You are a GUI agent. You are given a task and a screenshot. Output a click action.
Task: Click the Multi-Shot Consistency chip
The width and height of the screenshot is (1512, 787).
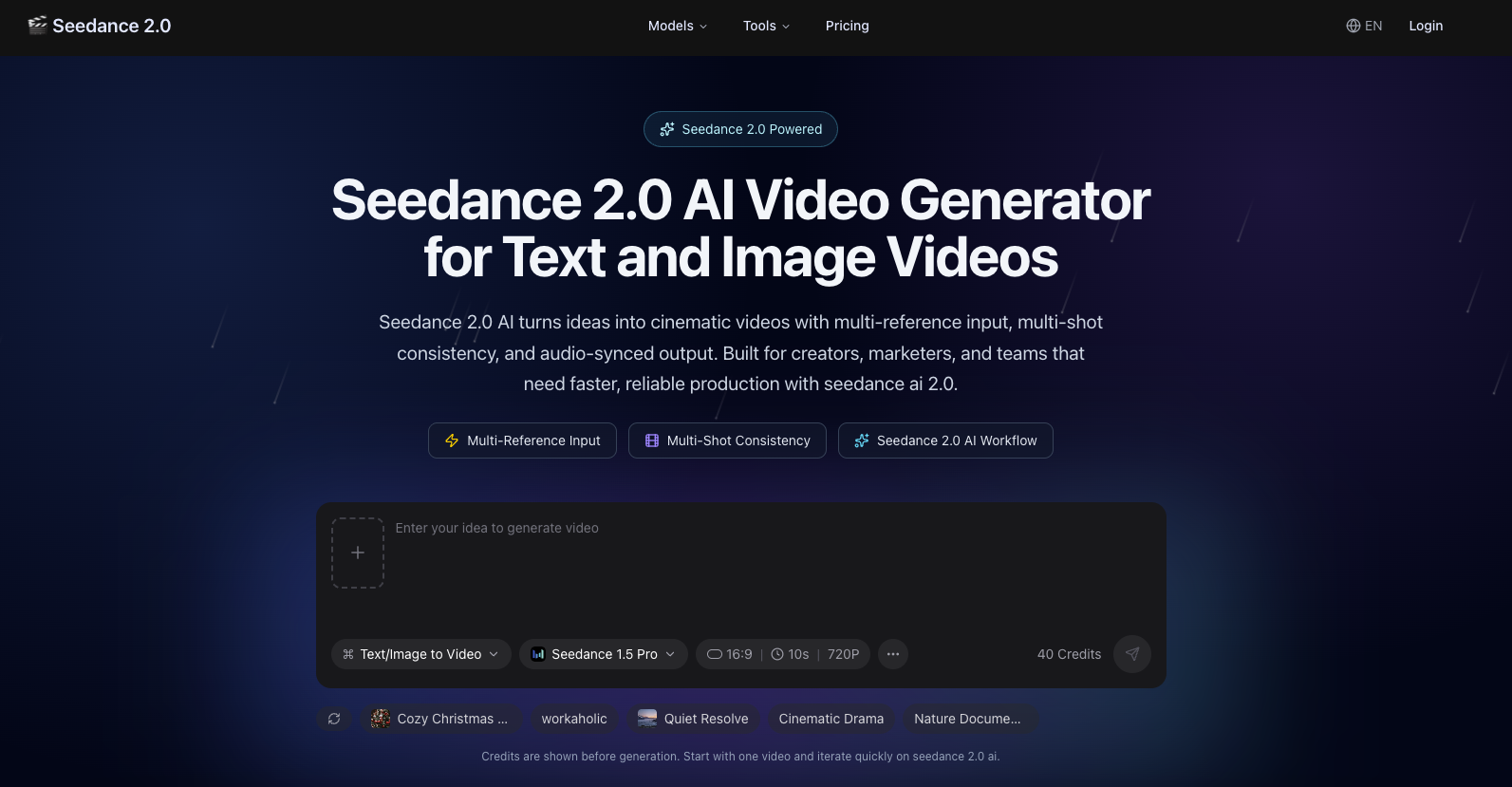click(727, 440)
